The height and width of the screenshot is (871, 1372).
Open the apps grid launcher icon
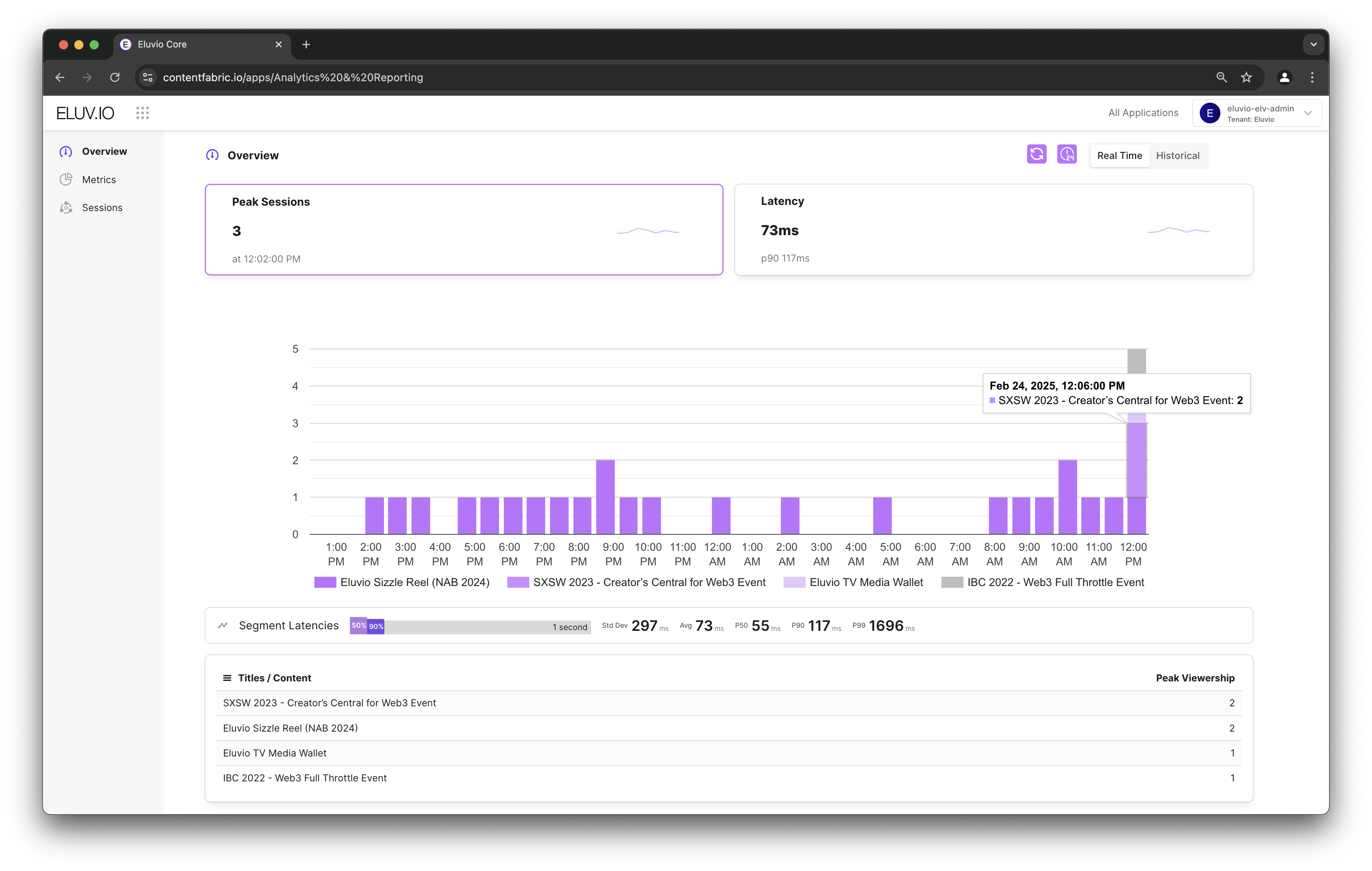point(142,113)
